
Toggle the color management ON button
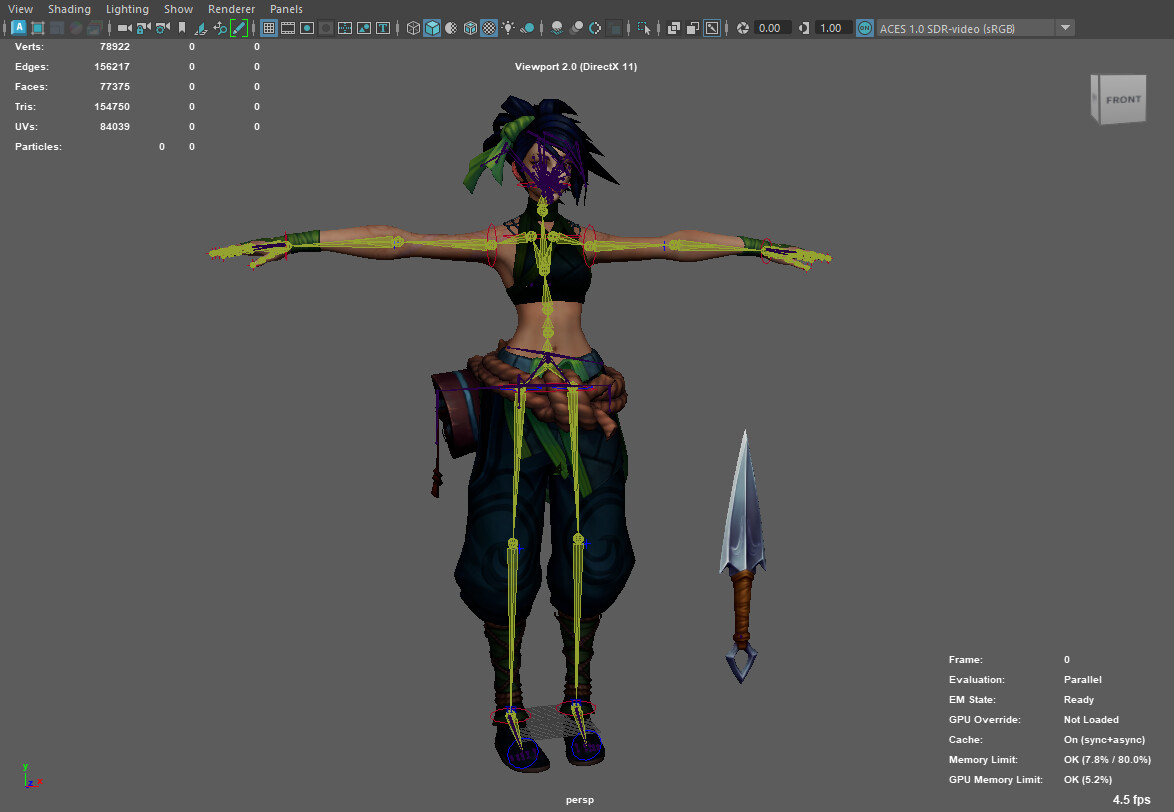[864, 27]
